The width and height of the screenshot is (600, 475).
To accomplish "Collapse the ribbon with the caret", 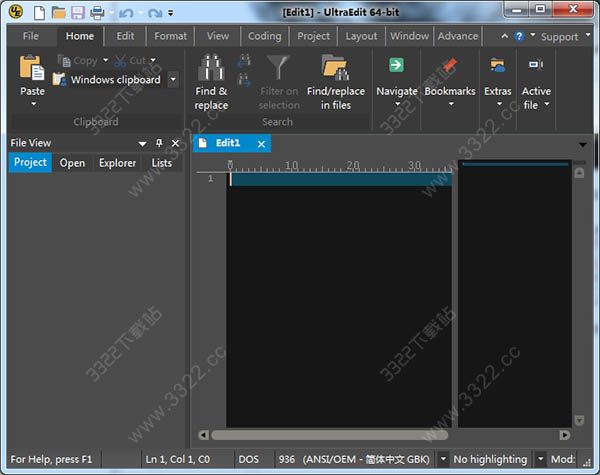I will click(x=505, y=36).
